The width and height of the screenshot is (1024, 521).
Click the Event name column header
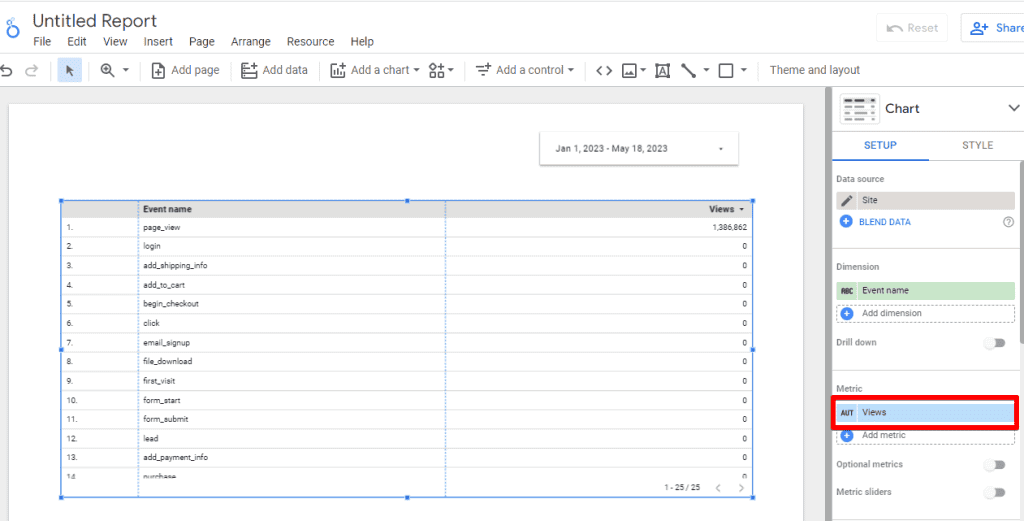pyautogui.click(x=167, y=210)
